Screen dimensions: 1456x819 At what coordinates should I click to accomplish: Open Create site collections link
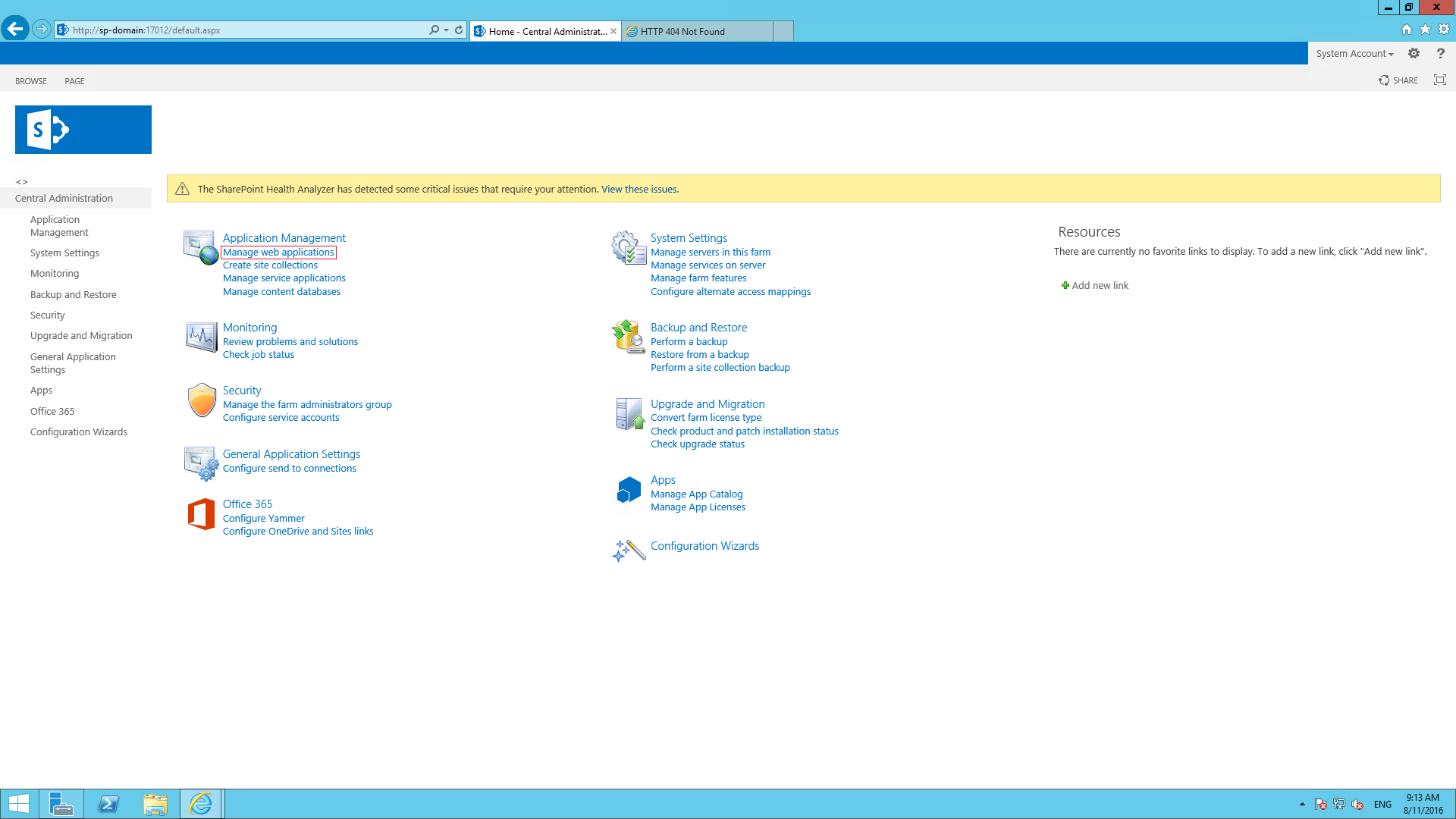point(270,265)
